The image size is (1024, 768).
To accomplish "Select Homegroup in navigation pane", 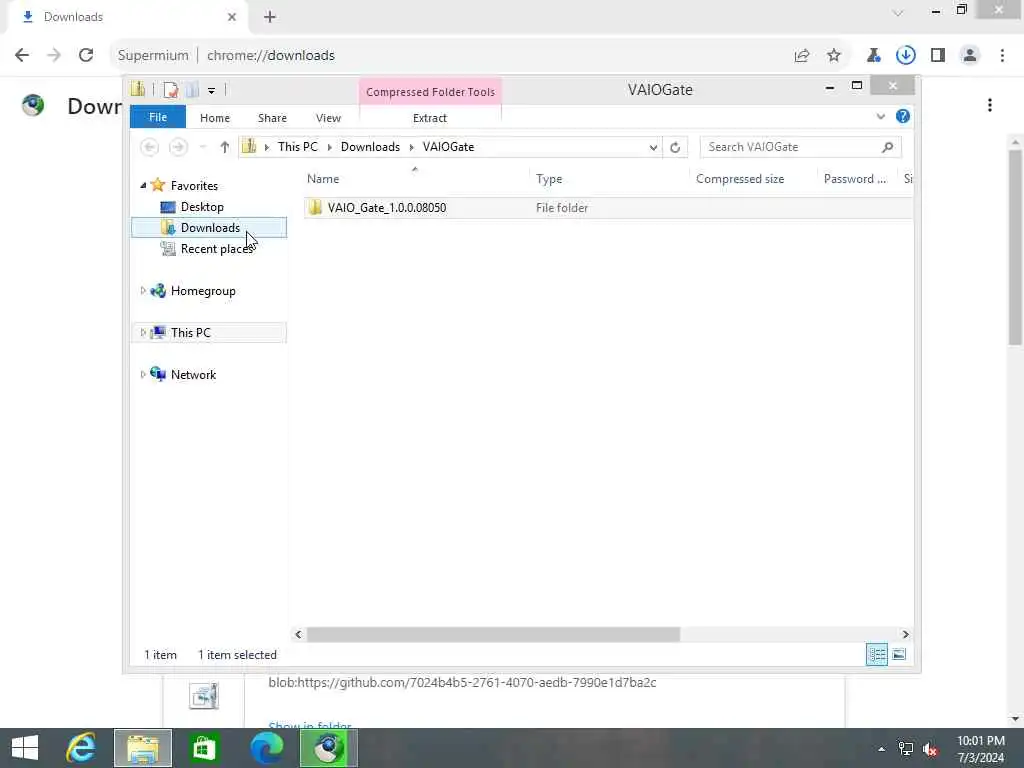I will (x=203, y=291).
